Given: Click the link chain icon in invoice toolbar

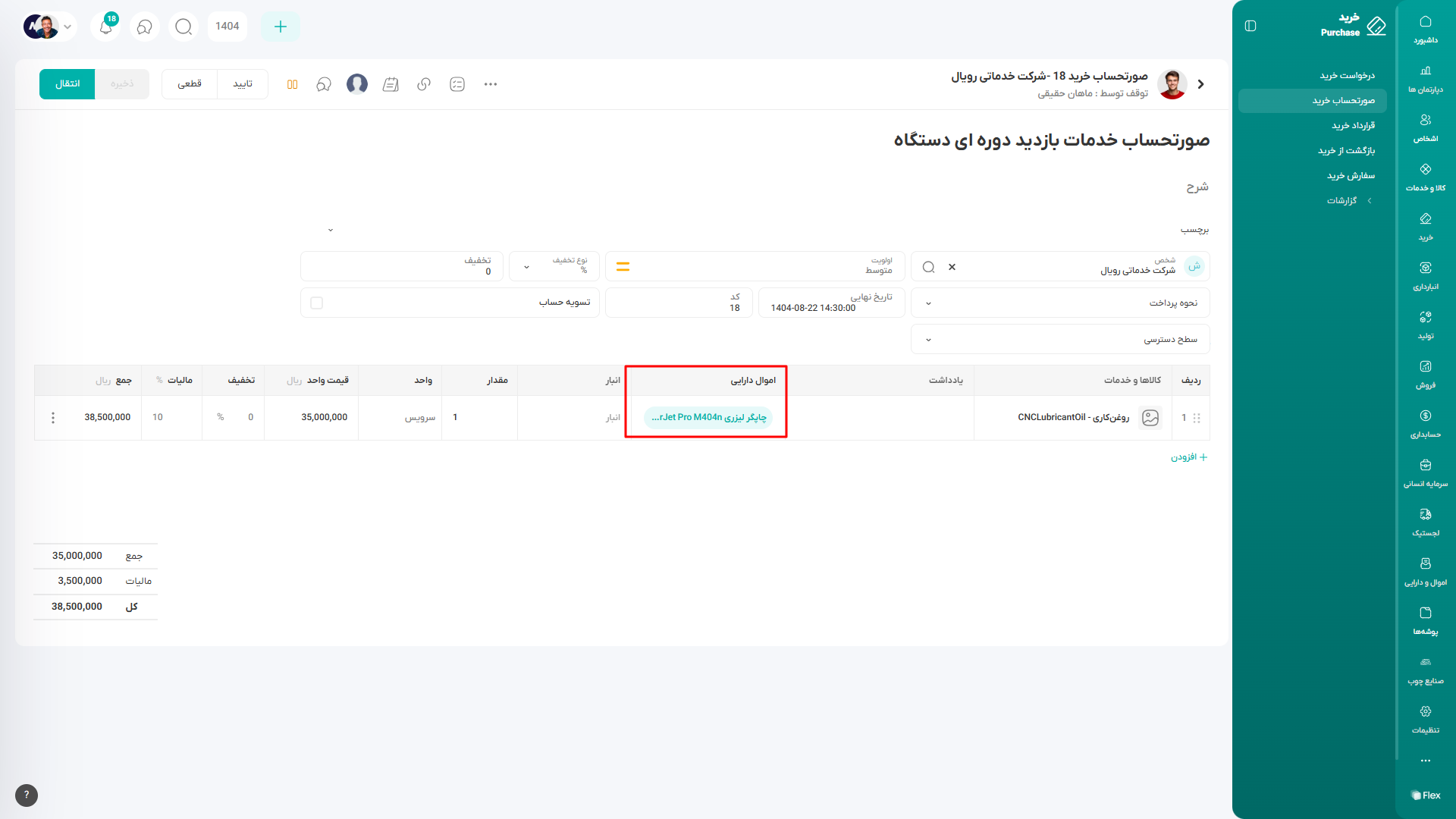Looking at the screenshot, I should [x=424, y=84].
